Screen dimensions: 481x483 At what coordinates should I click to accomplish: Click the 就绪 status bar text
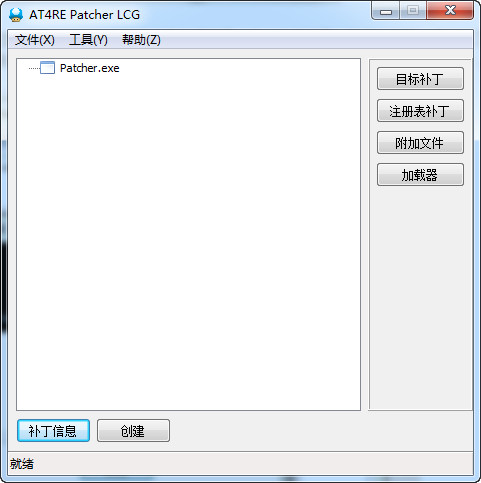tap(22, 464)
